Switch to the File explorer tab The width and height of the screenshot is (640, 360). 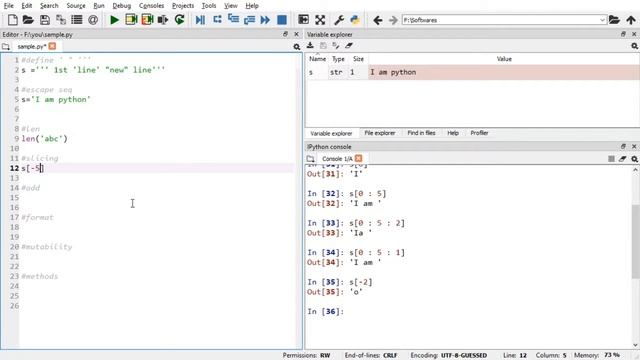click(380, 133)
